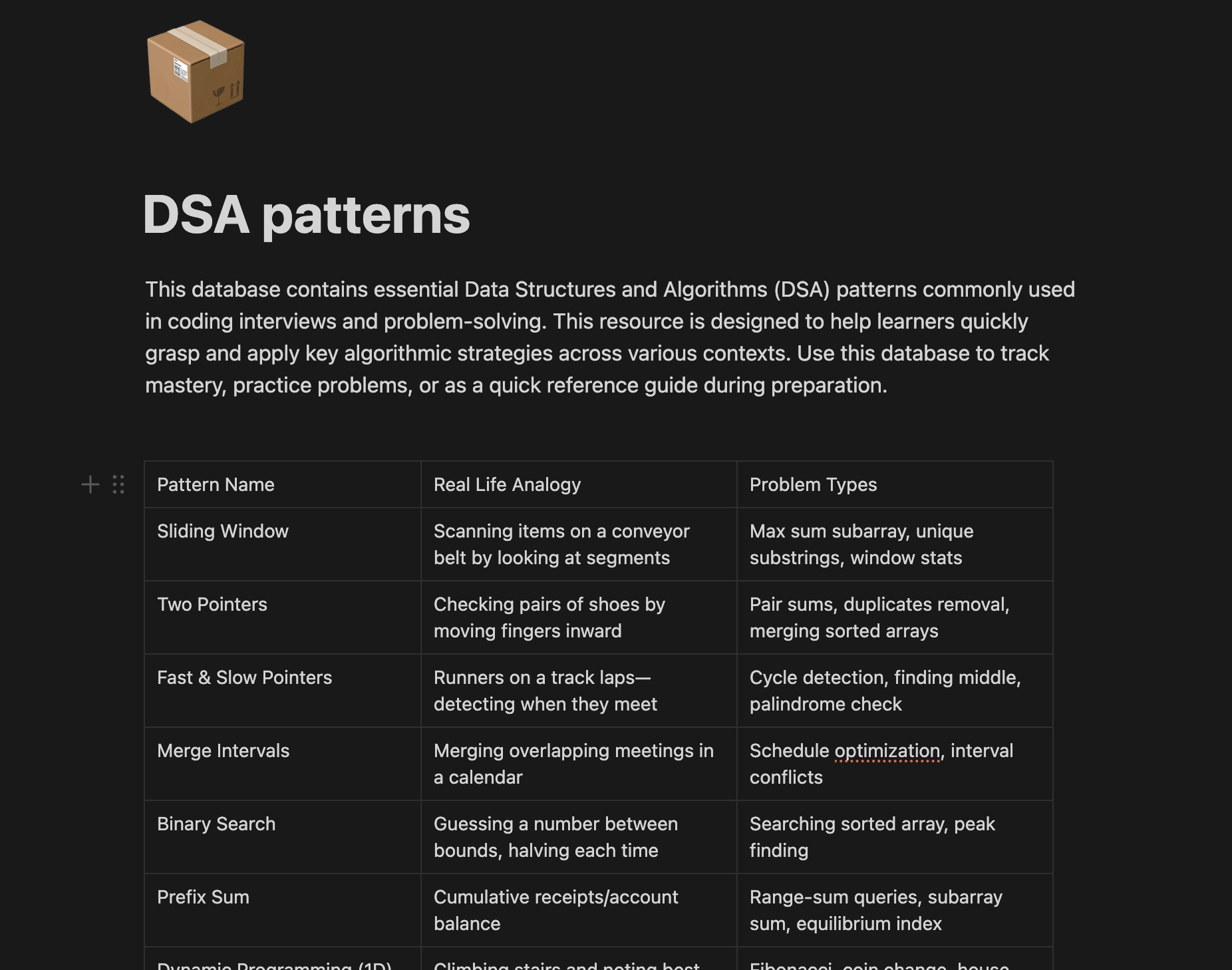Select the Prefix Sum cell
1232x970 pixels.
point(203,897)
